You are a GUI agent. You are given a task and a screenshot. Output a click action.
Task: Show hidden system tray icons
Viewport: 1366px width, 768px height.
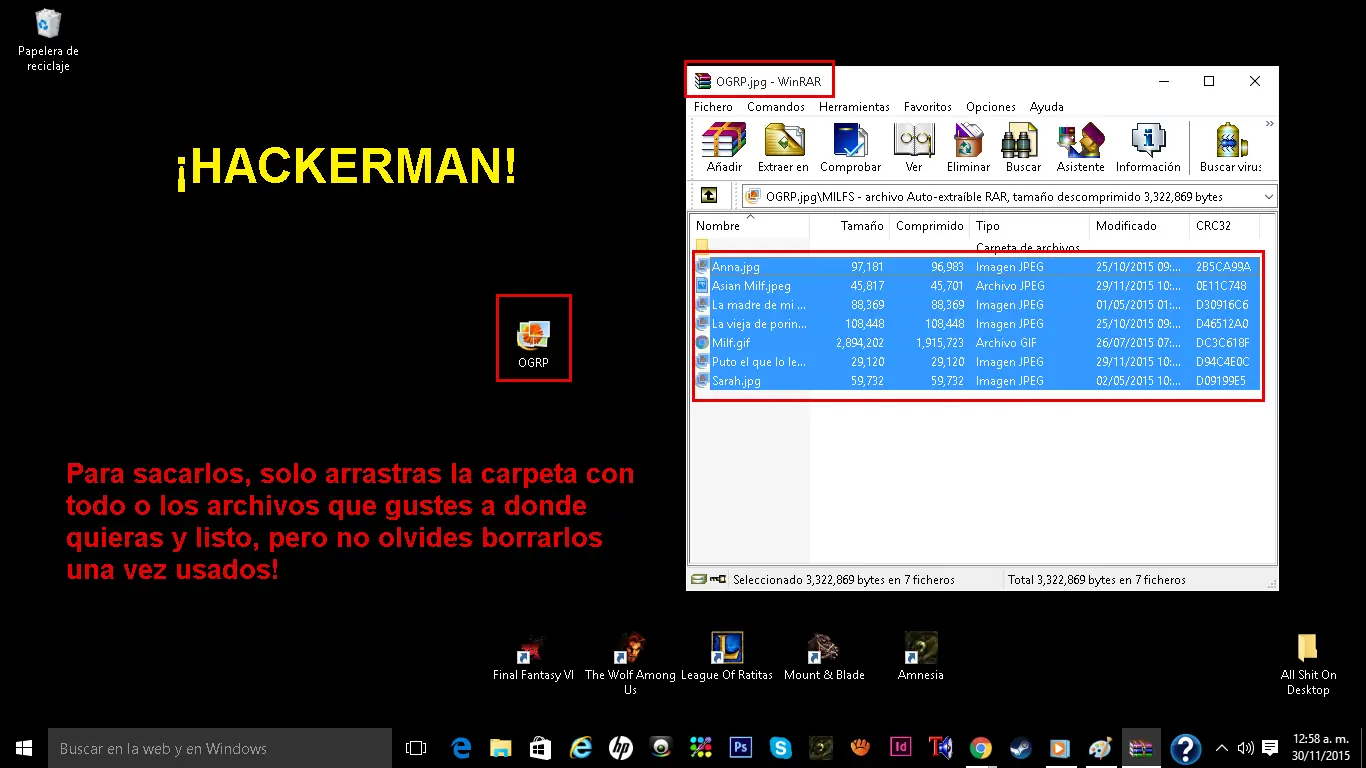[x=1222, y=748]
